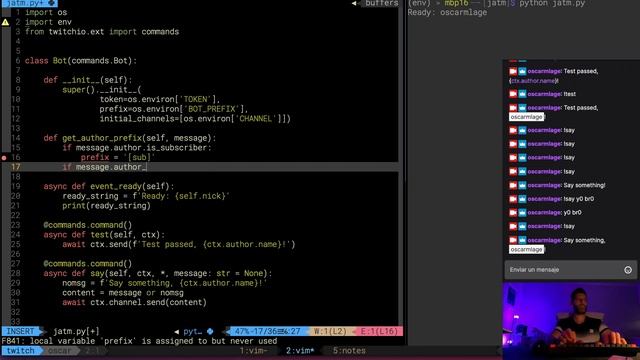Switch to tmux window 1:vim-
The width and height of the screenshot is (640, 360).
pos(253,351)
